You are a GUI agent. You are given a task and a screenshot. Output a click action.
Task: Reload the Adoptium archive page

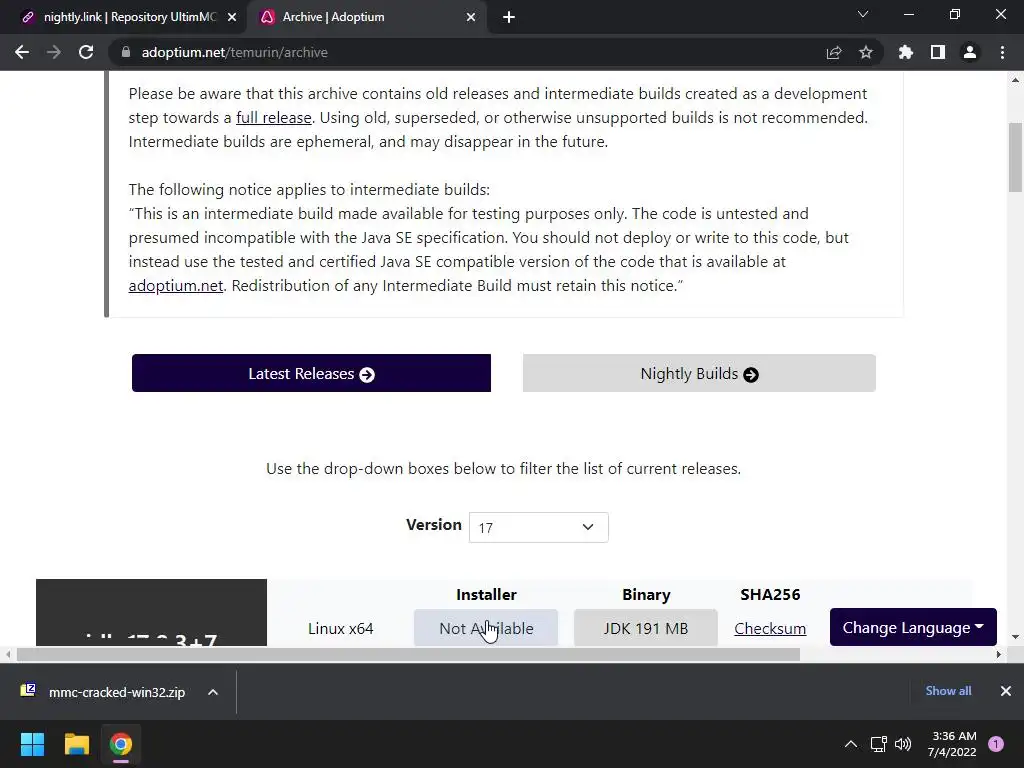pyautogui.click(x=86, y=52)
